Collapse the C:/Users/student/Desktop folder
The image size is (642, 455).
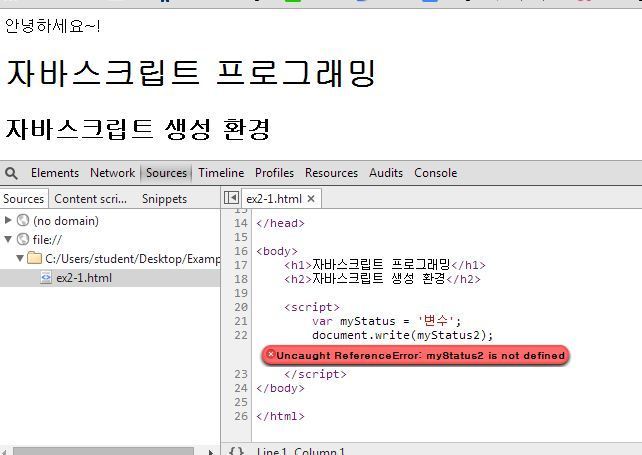20,258
